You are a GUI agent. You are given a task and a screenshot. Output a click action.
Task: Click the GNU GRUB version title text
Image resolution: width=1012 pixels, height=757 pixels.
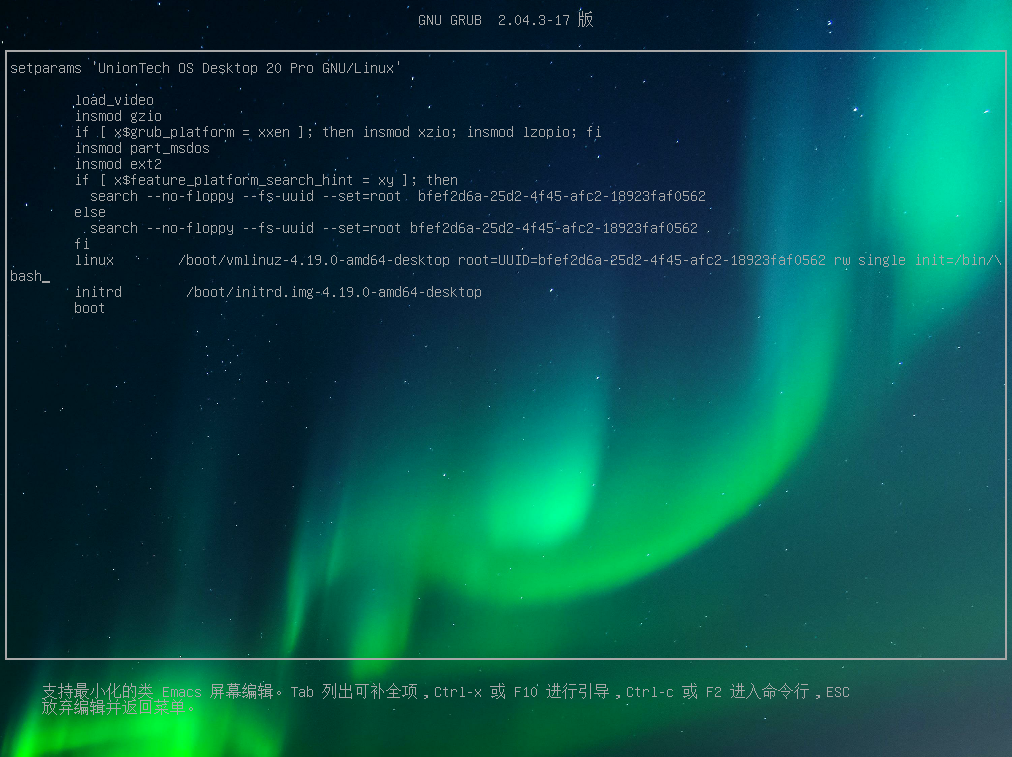click(505, 20)
